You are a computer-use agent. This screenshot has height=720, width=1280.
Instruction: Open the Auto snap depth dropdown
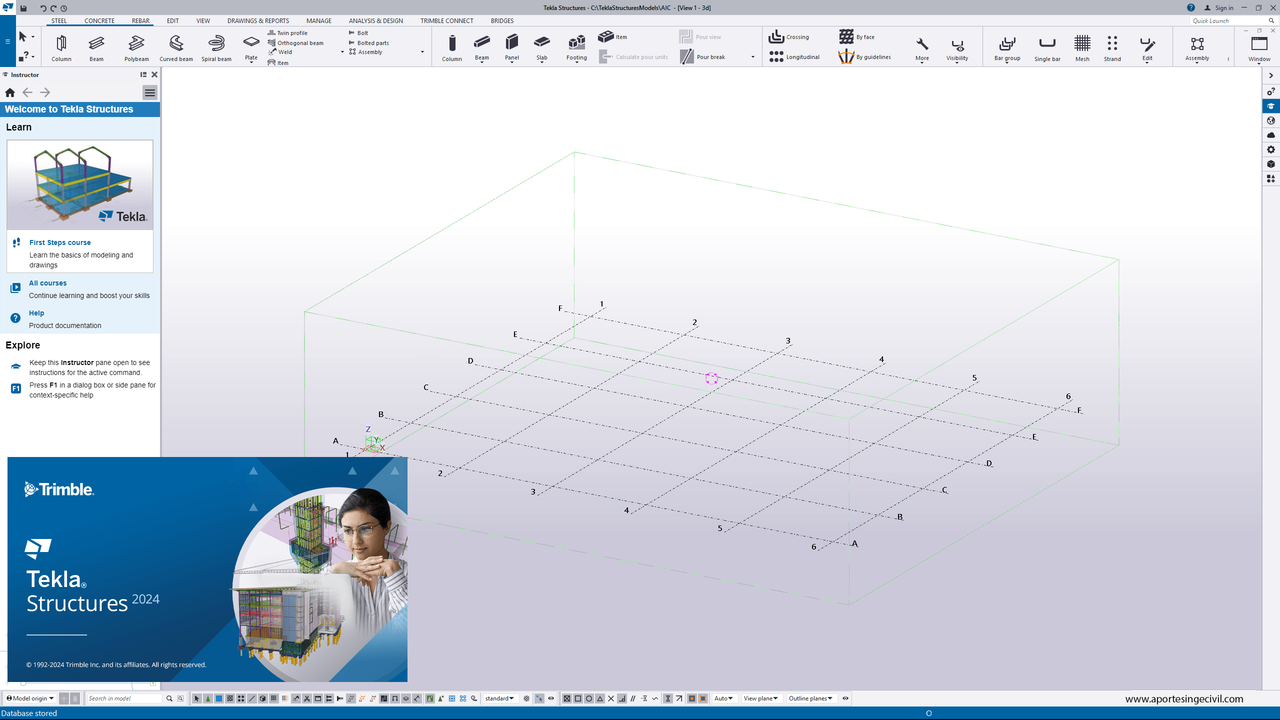724,698
